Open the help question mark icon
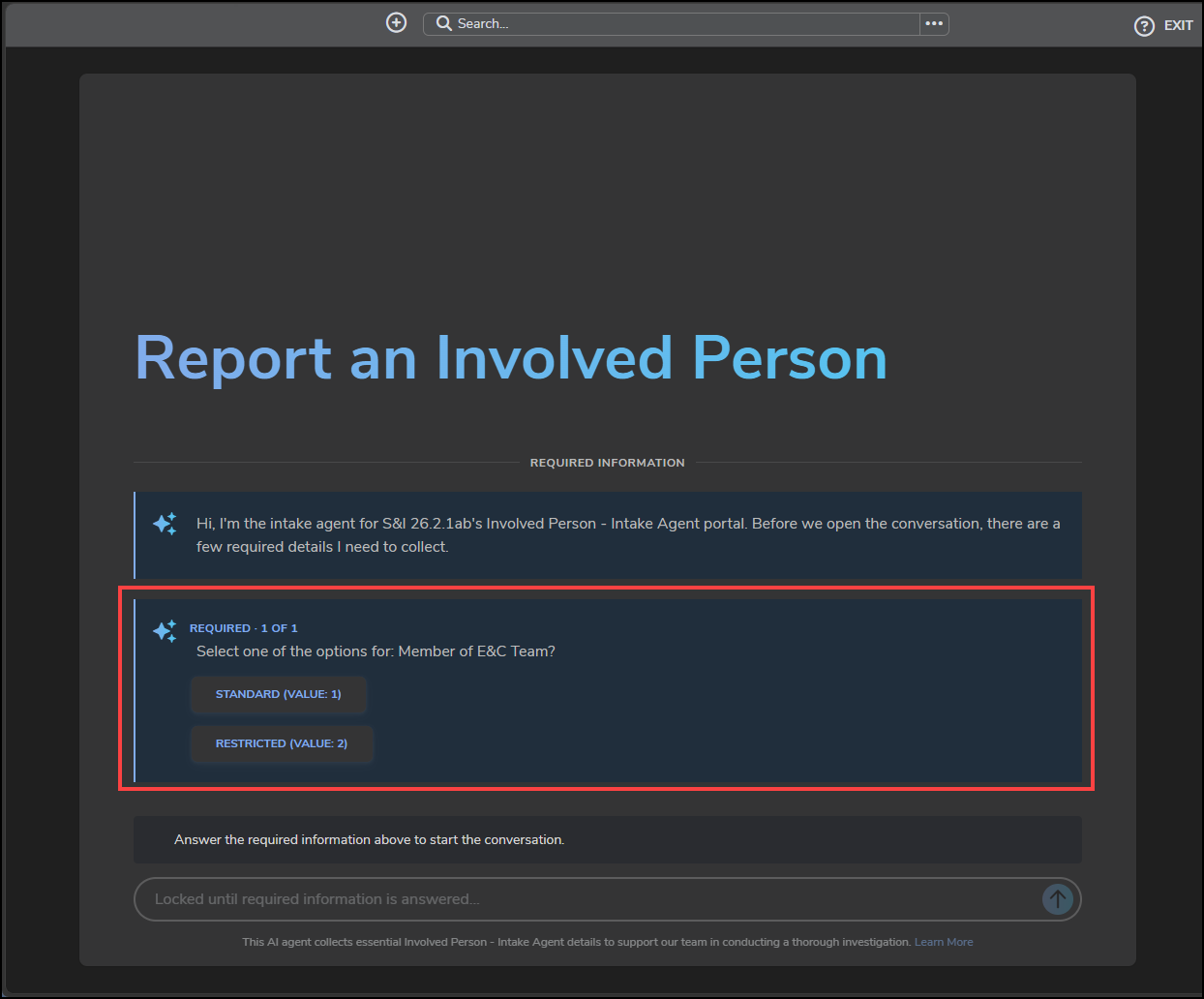This screenshot has width=1204, height=999. (x=1144, y=26)
